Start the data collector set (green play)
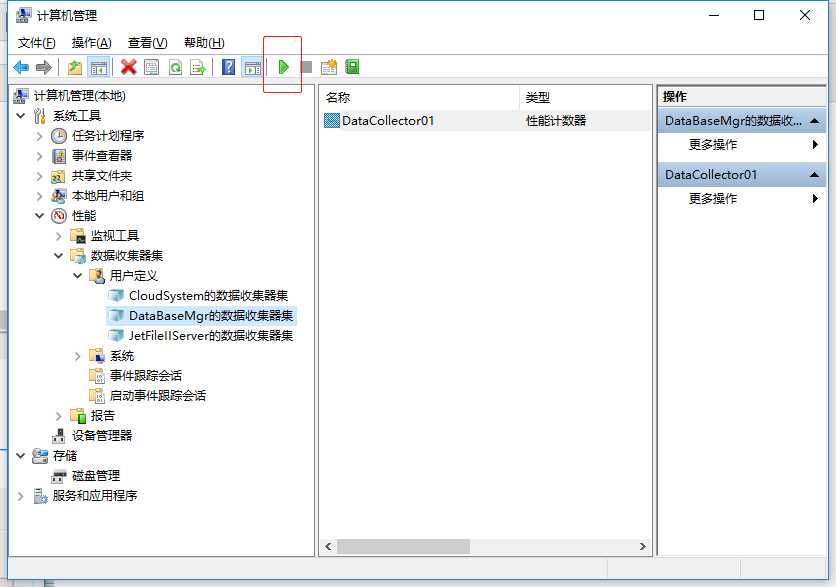836x587 pixels. 283,67
